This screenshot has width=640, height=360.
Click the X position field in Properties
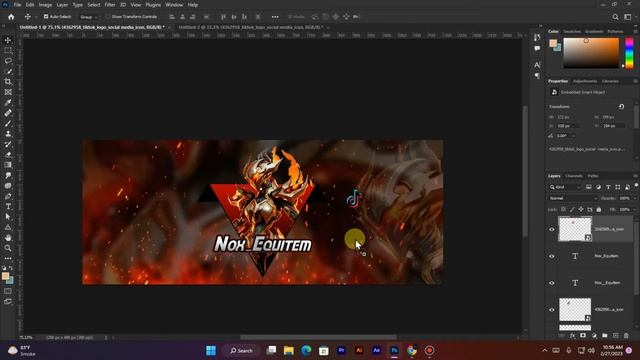point(568,126)
